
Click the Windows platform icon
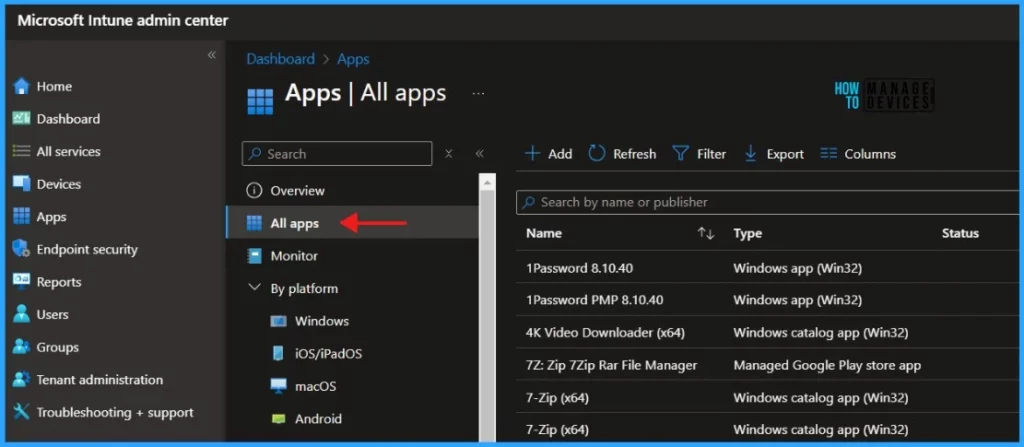tap(278, 322)
